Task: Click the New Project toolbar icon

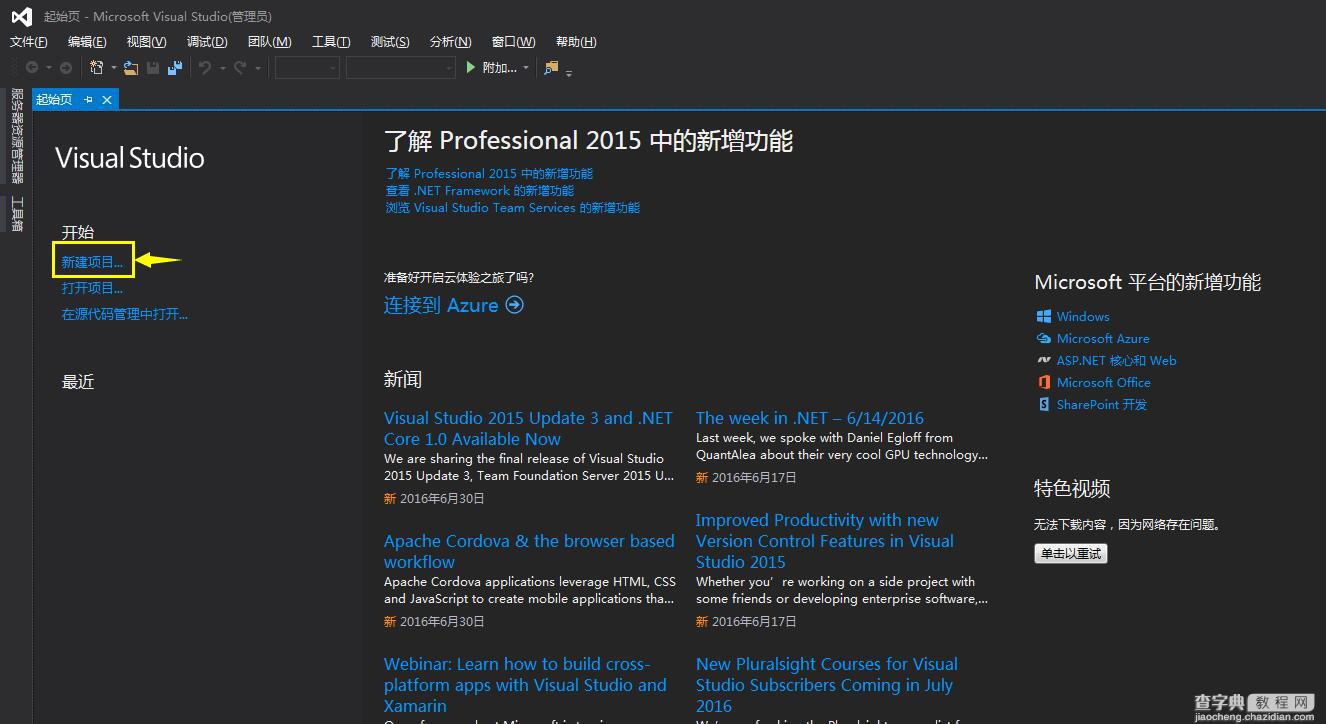Action: pyautogui.click(x=97, y=68)
